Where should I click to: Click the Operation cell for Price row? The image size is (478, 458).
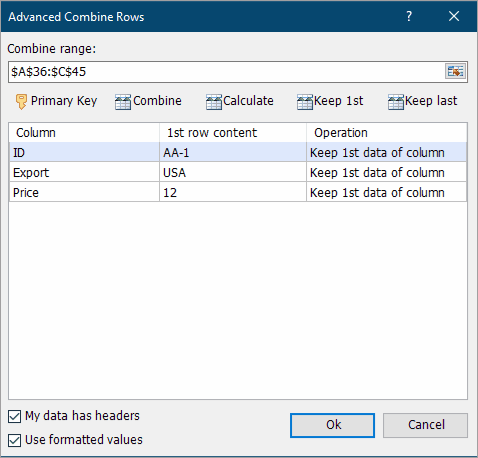pos(387,192)
